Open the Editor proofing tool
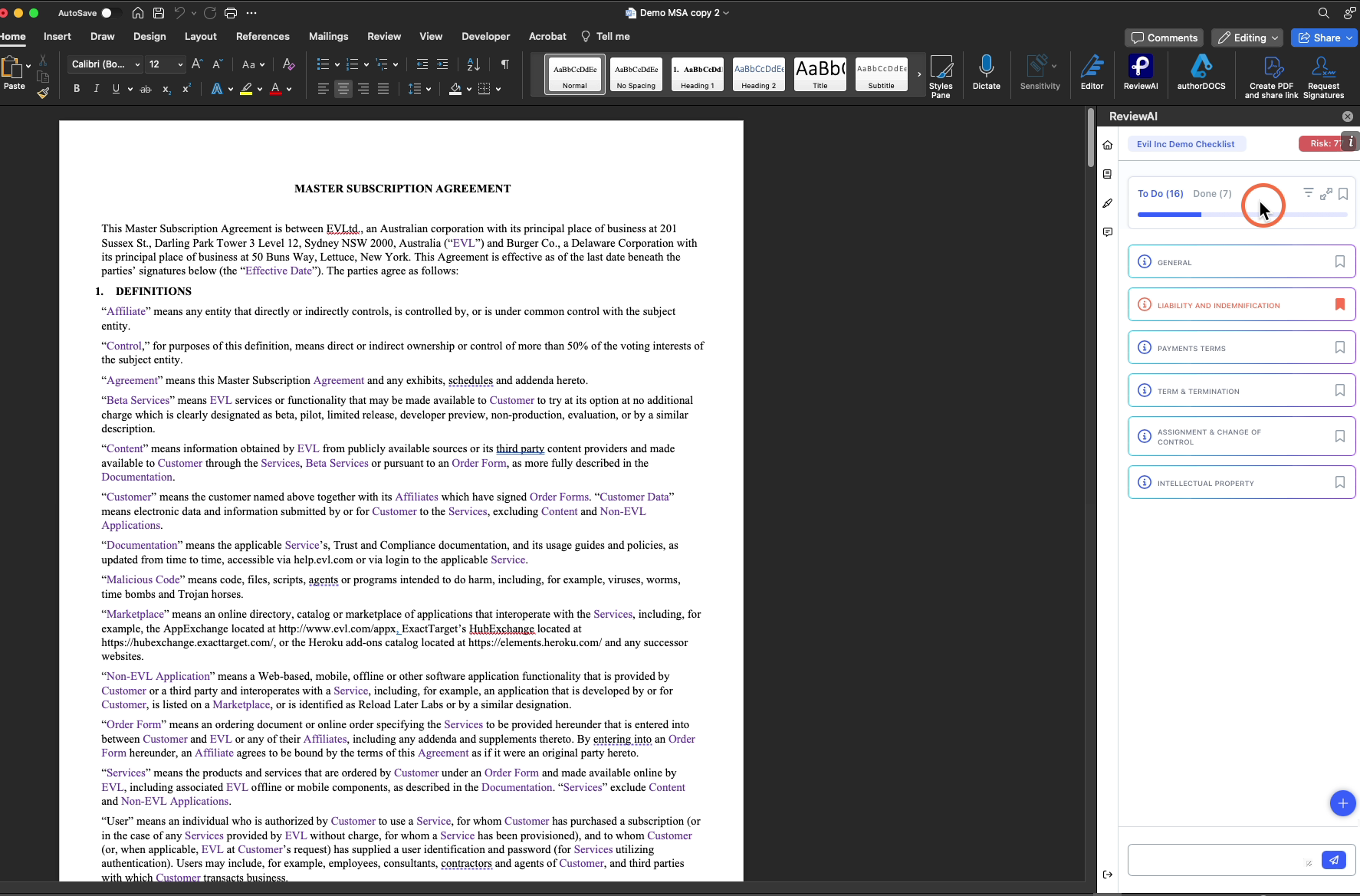This screenshot has height=896, width=1360. [x=1092, y=73]
